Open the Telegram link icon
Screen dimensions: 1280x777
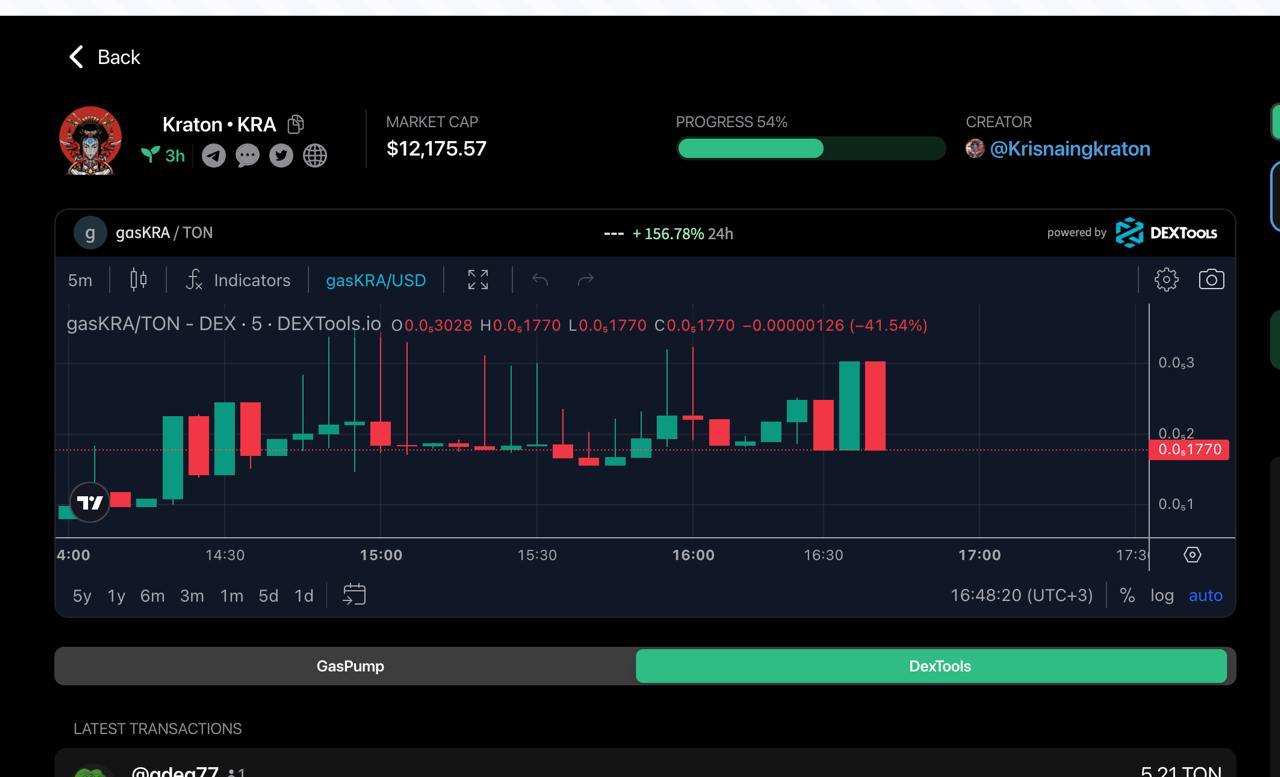click(213, 155)
